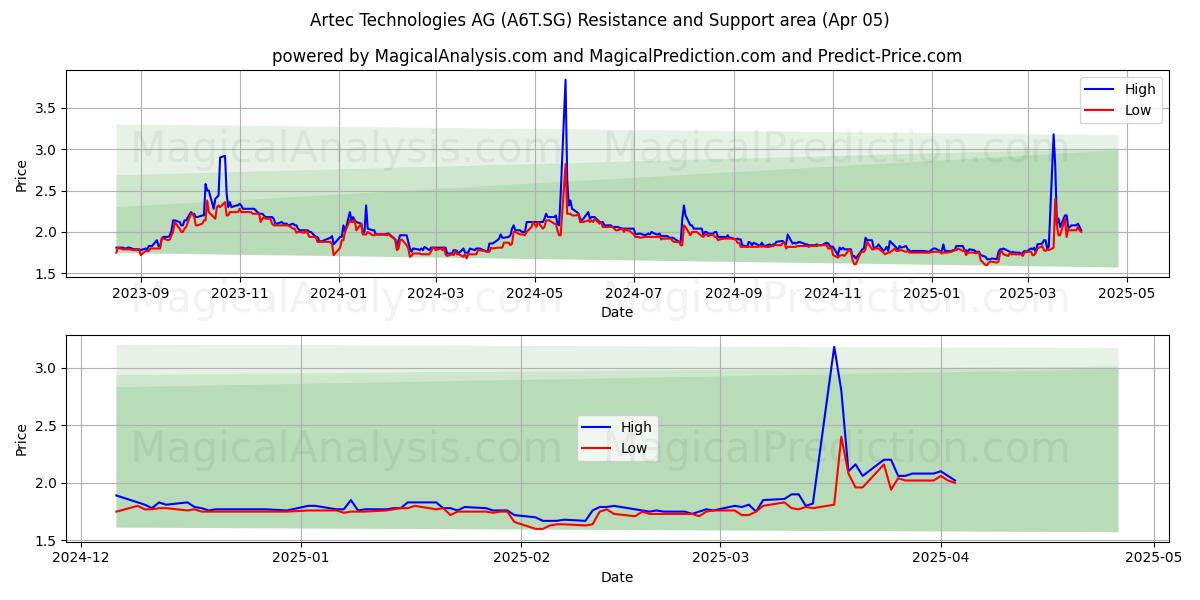Click the '2025-04' axis label on the bottom chart
The width and height of the screenshot is (1200, 600).
[x=940, y=558]
